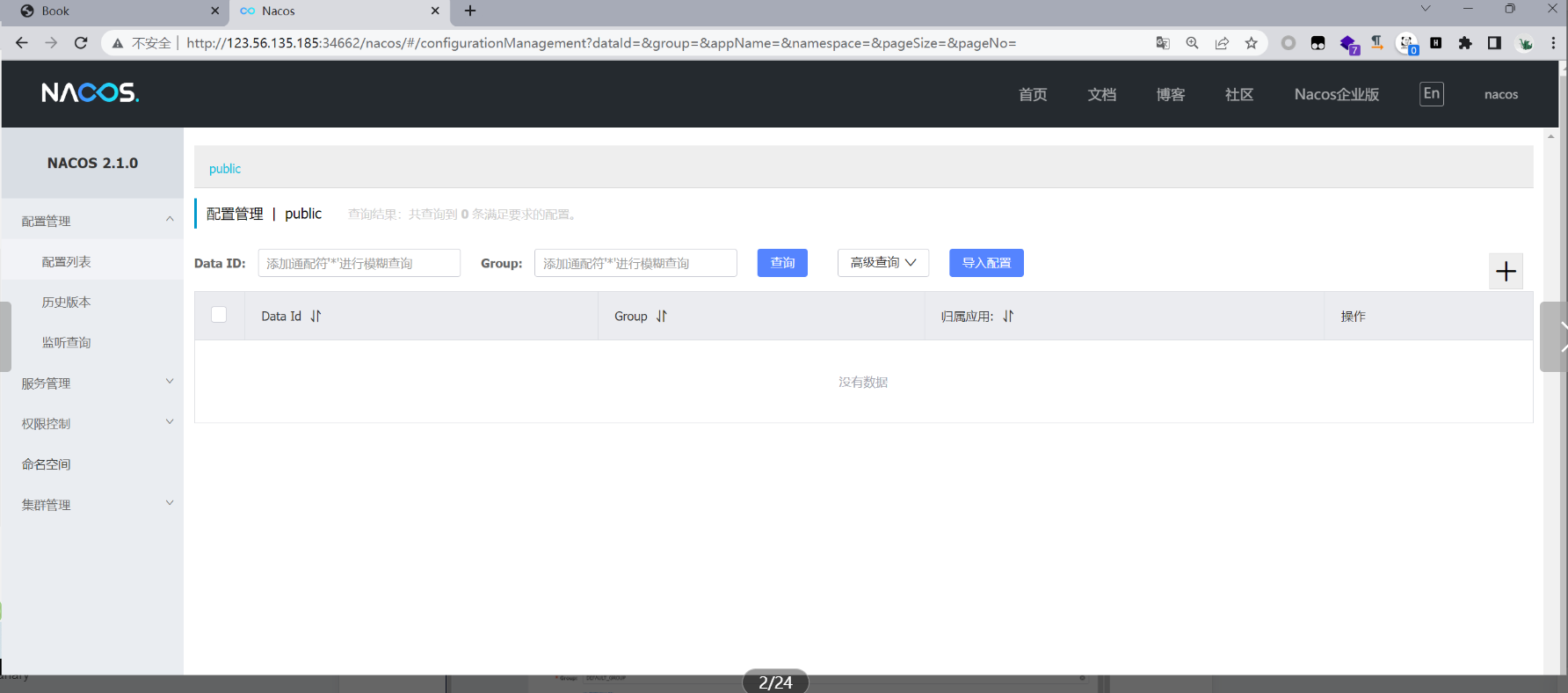
Task: Close the Book browser tab
Action: [x=215, y=11]
